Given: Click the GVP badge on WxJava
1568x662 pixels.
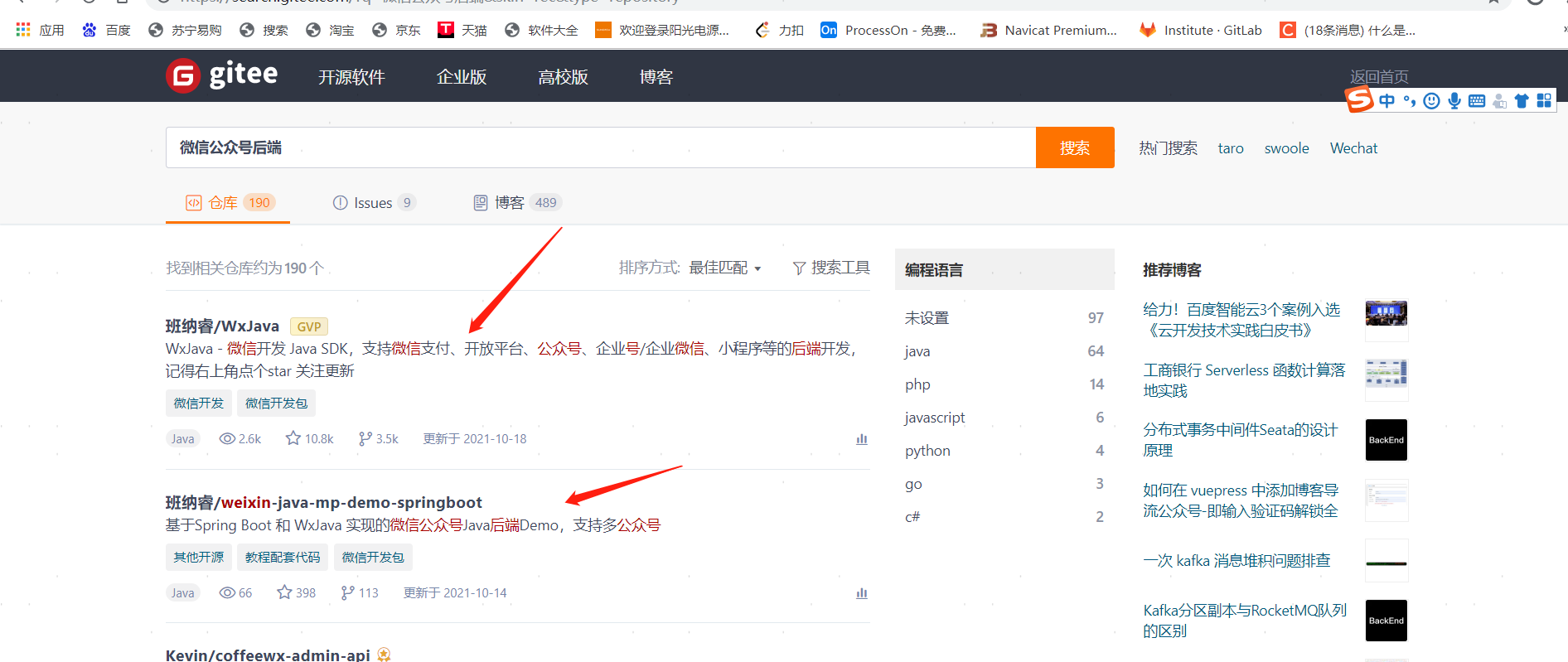Looking at the screenshot, I should click(308, 326).
